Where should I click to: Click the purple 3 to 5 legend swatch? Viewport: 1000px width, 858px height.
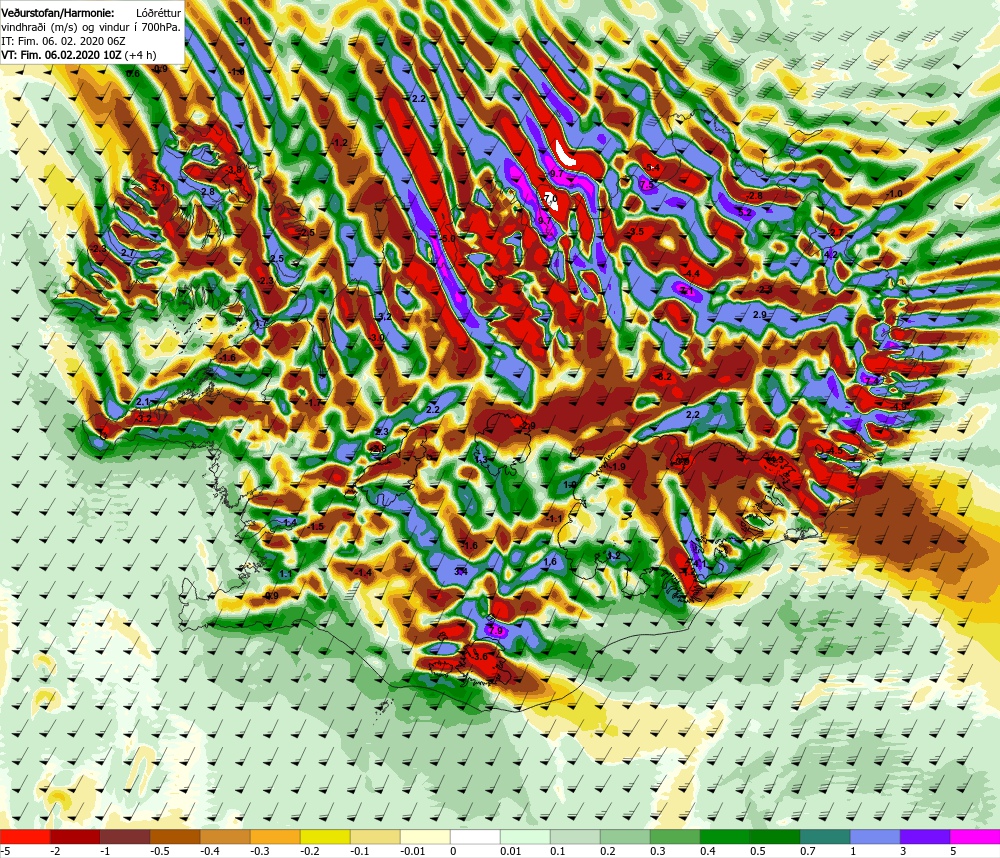point(925,837)
